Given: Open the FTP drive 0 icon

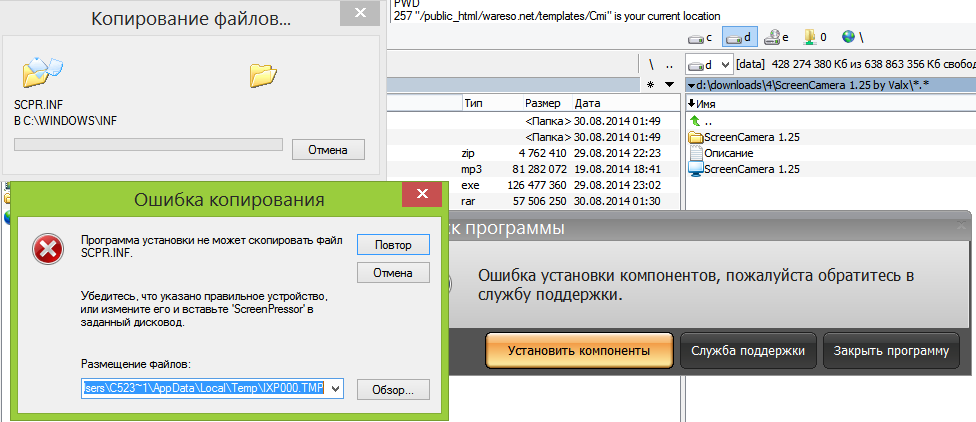Looking at the screenshot, I should click(x=815, y=37).
